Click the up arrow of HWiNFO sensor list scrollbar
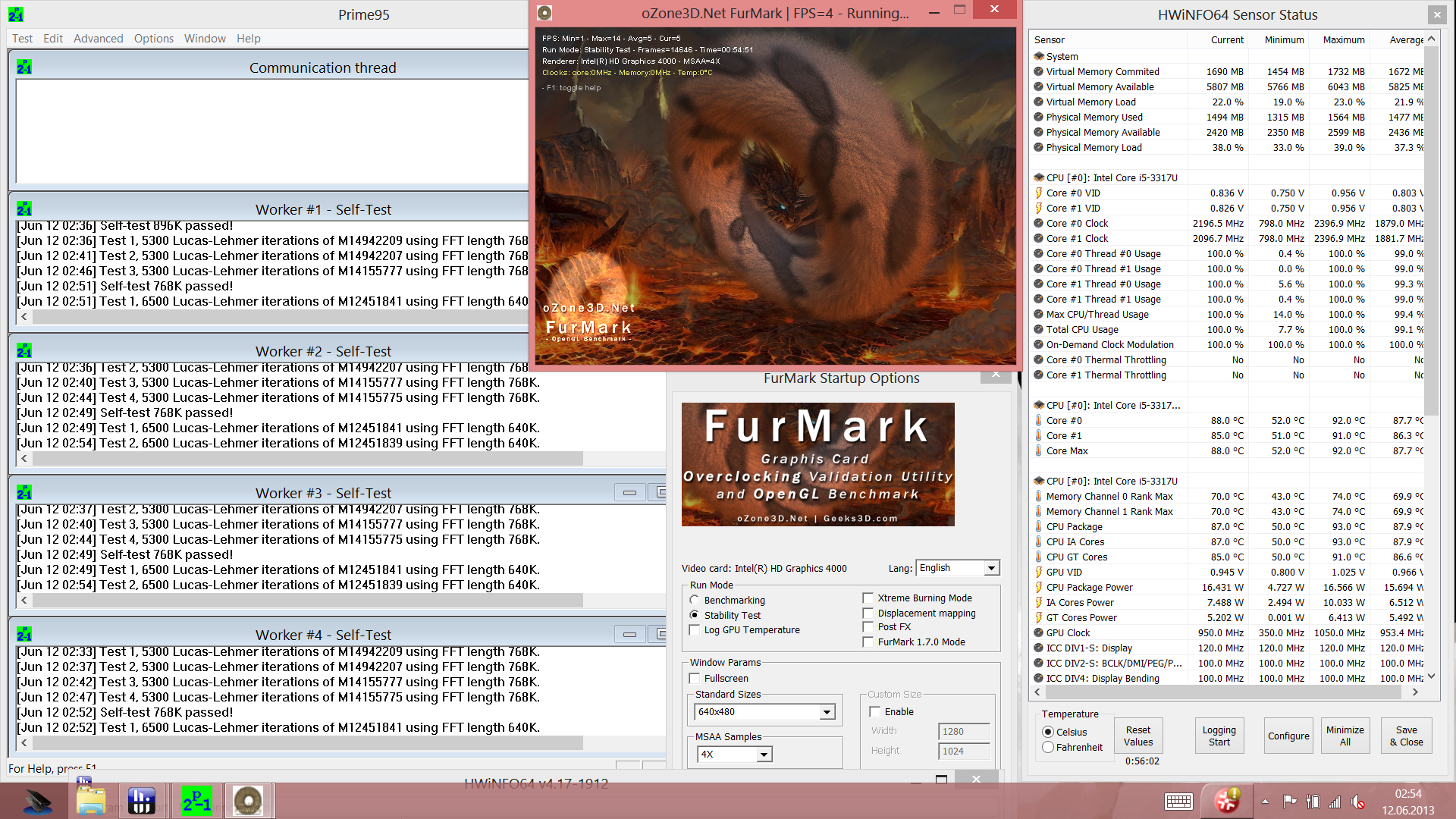The width and height of the screenshot is (1456, 819). pos(1431,39)
